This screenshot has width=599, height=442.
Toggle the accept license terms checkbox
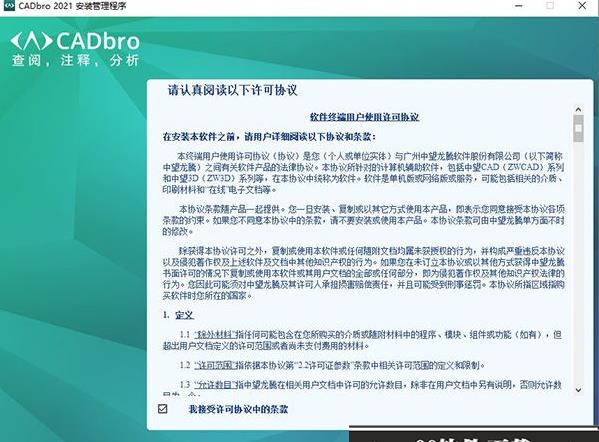coord(162,409)
